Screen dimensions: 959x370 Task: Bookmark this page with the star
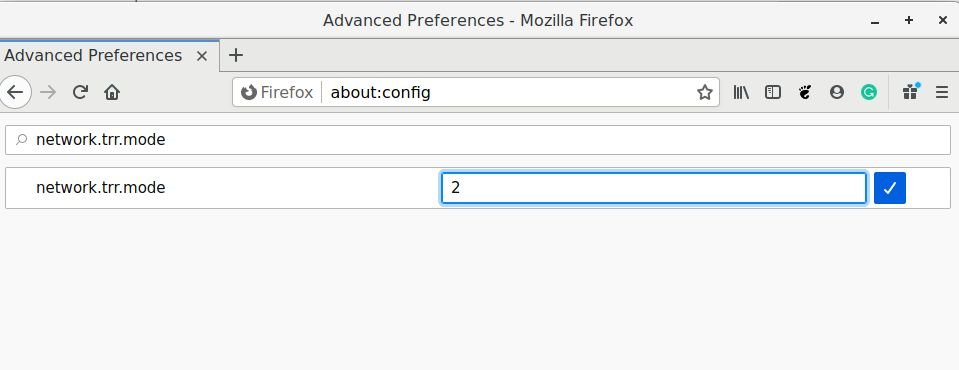pyautogui.click(x=705, y=92)
